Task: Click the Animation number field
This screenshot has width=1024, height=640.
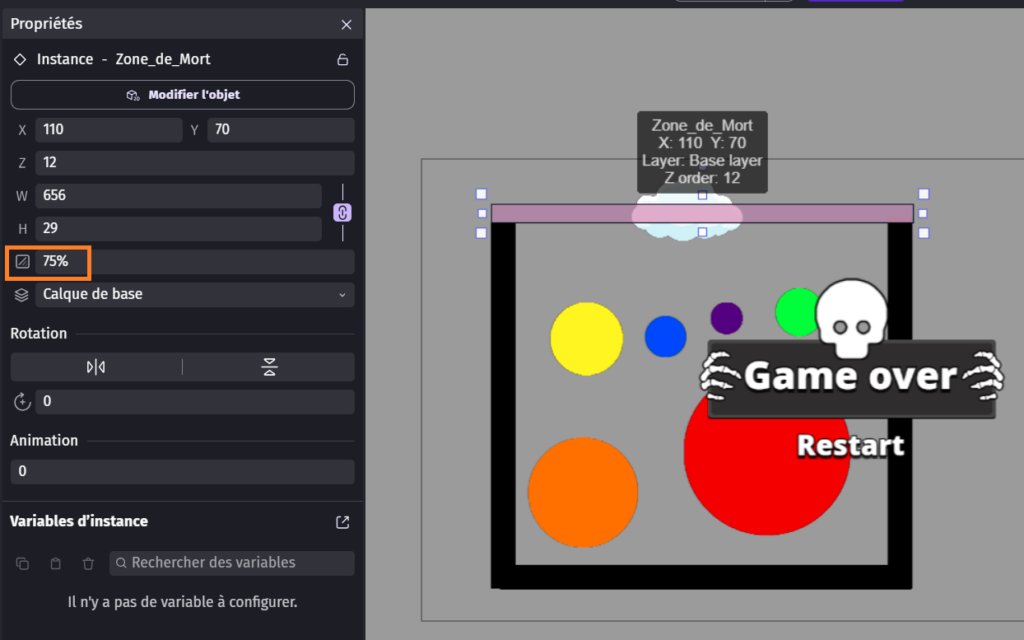Action: click(182, 472)
